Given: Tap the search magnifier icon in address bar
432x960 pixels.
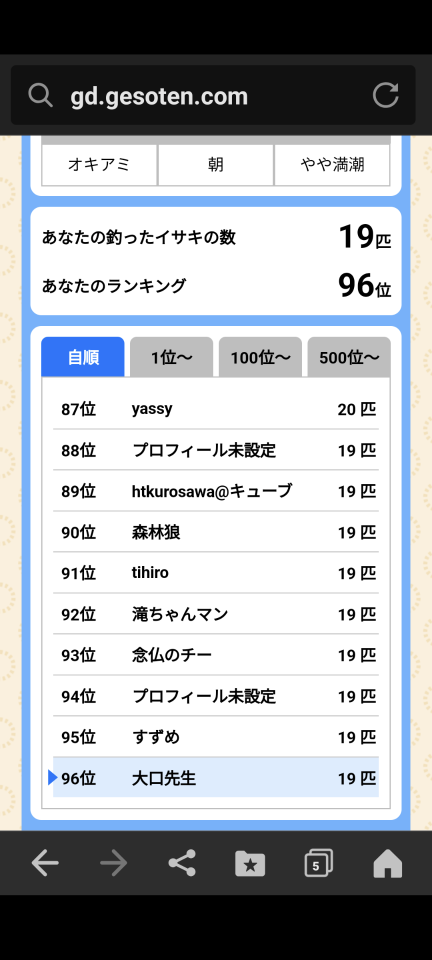Looking at the screenshot, I should tap(40, 96).
